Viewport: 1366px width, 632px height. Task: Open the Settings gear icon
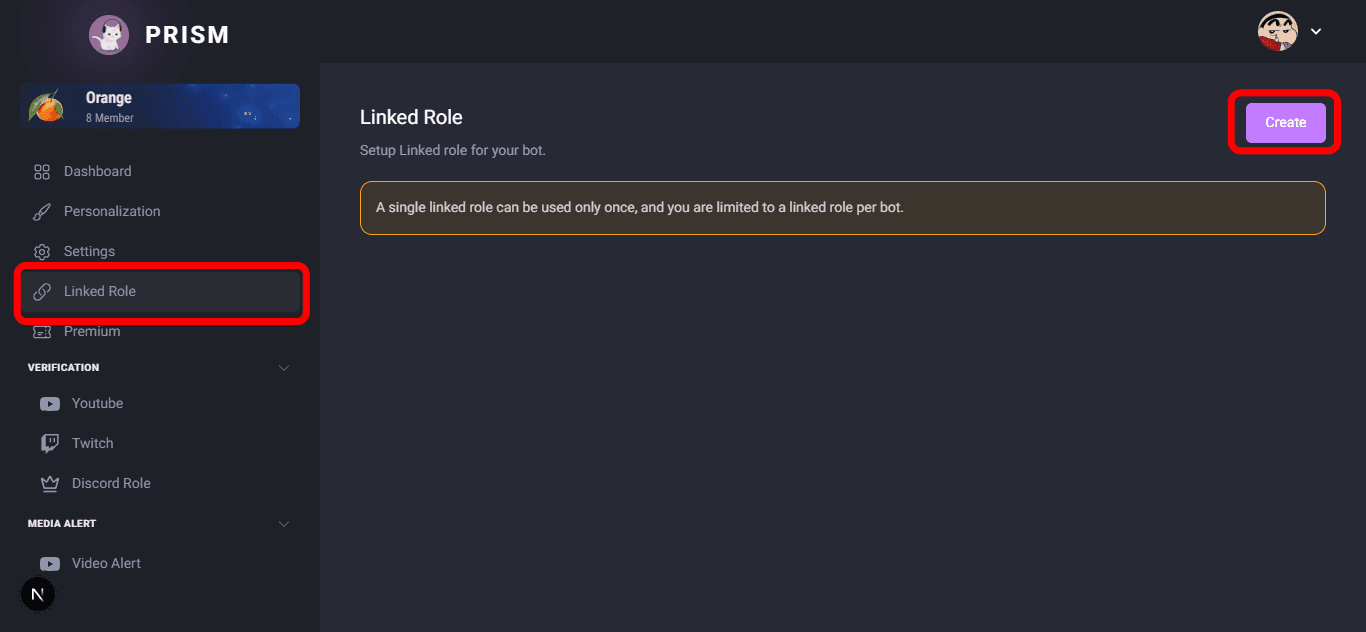[42, 252]
